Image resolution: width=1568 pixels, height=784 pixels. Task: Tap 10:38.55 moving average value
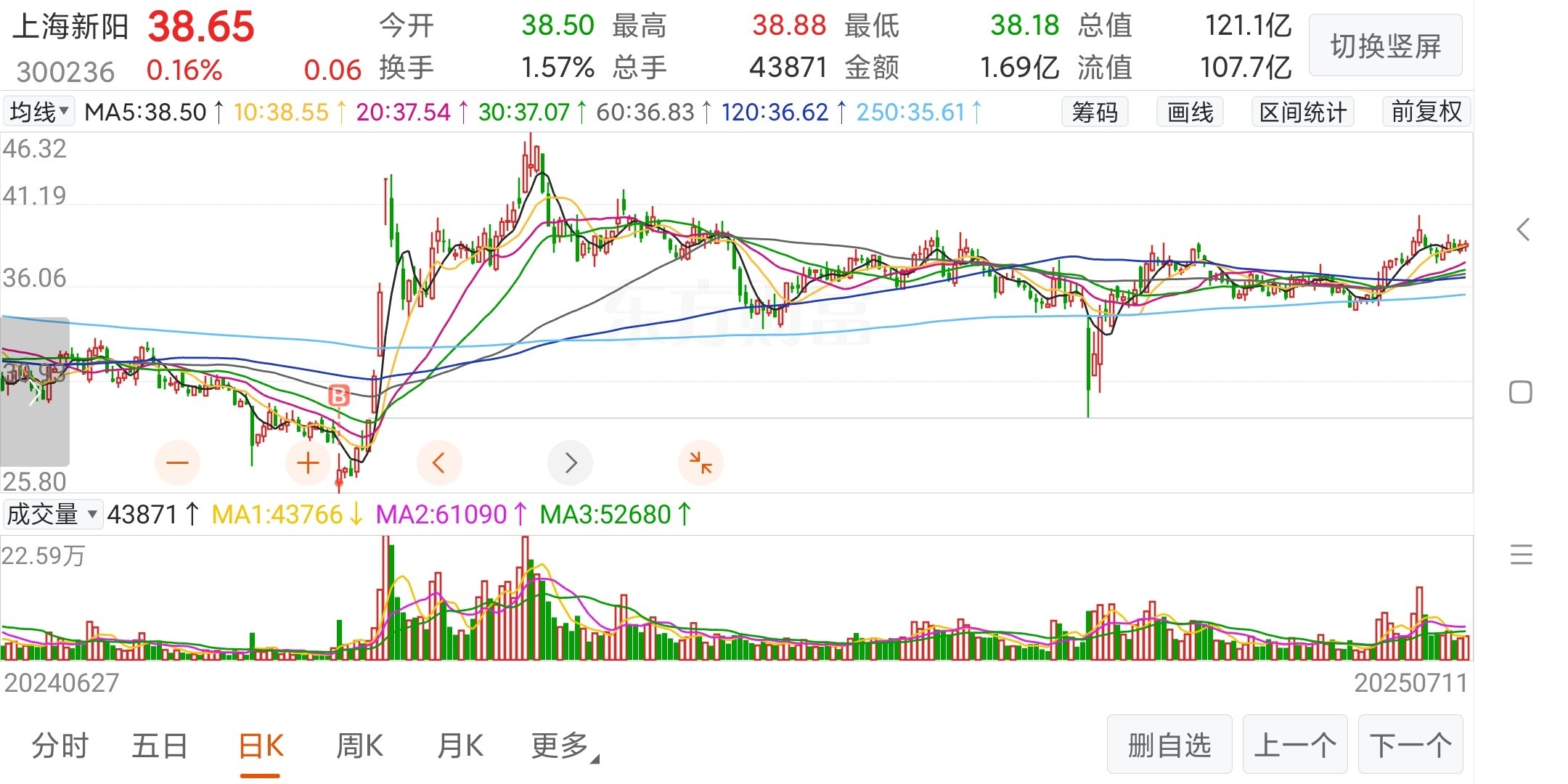point(281,112)
